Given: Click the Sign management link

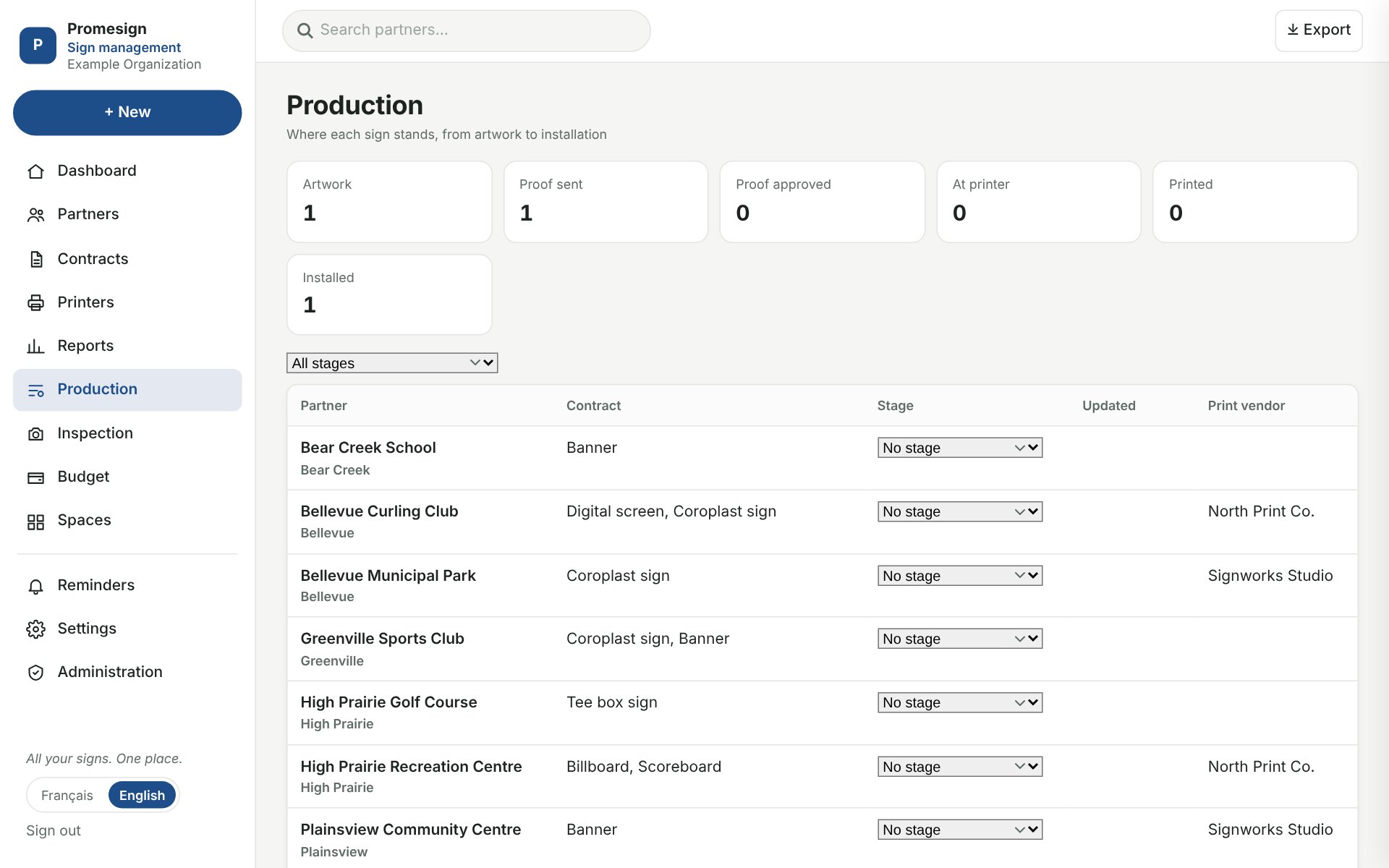Looking at the screenshot, I should (124, 48).
